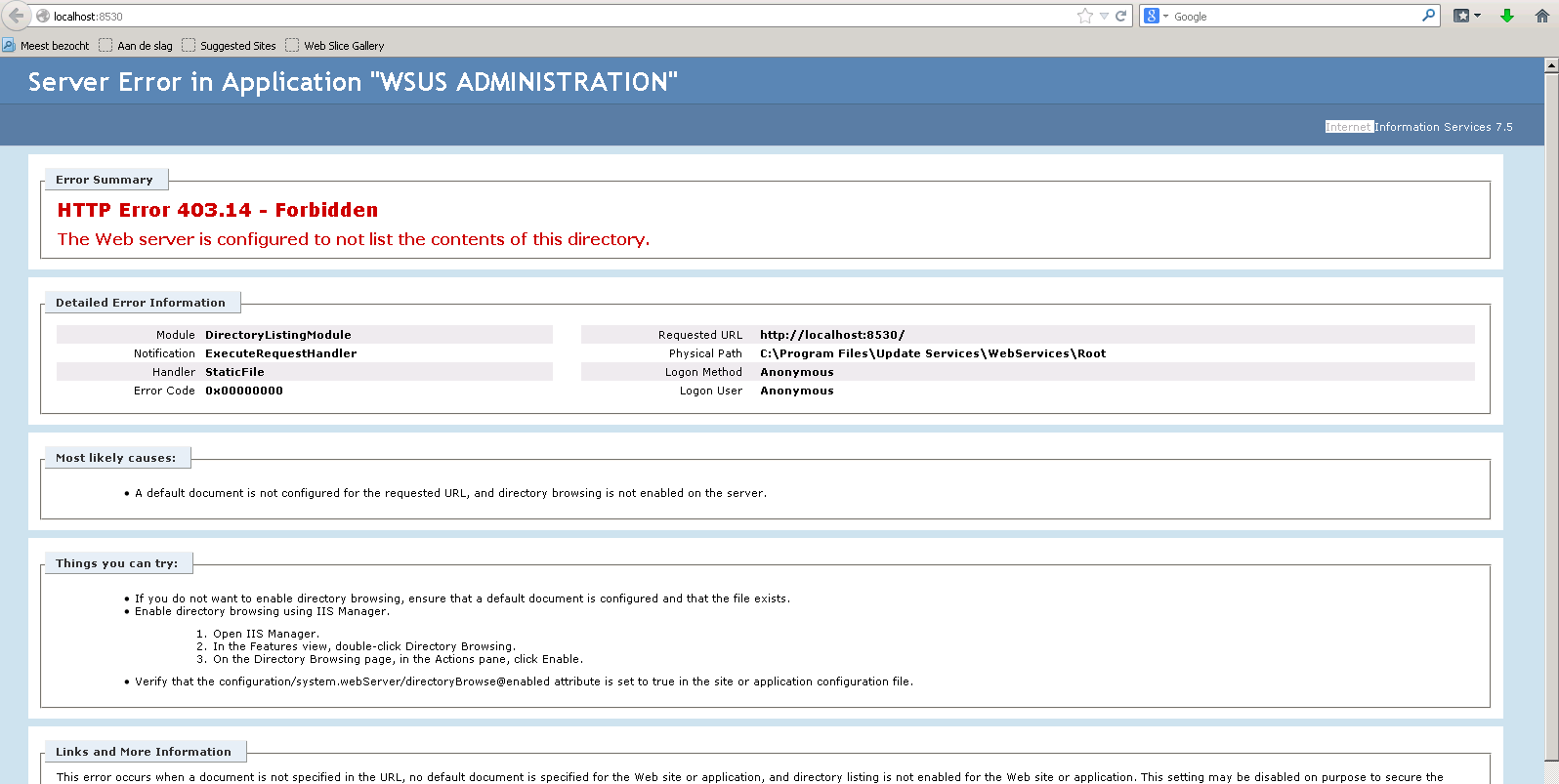Open the search engine selector dropdown arrow
Screen dimensions: 1559x784
[1165, 17]
